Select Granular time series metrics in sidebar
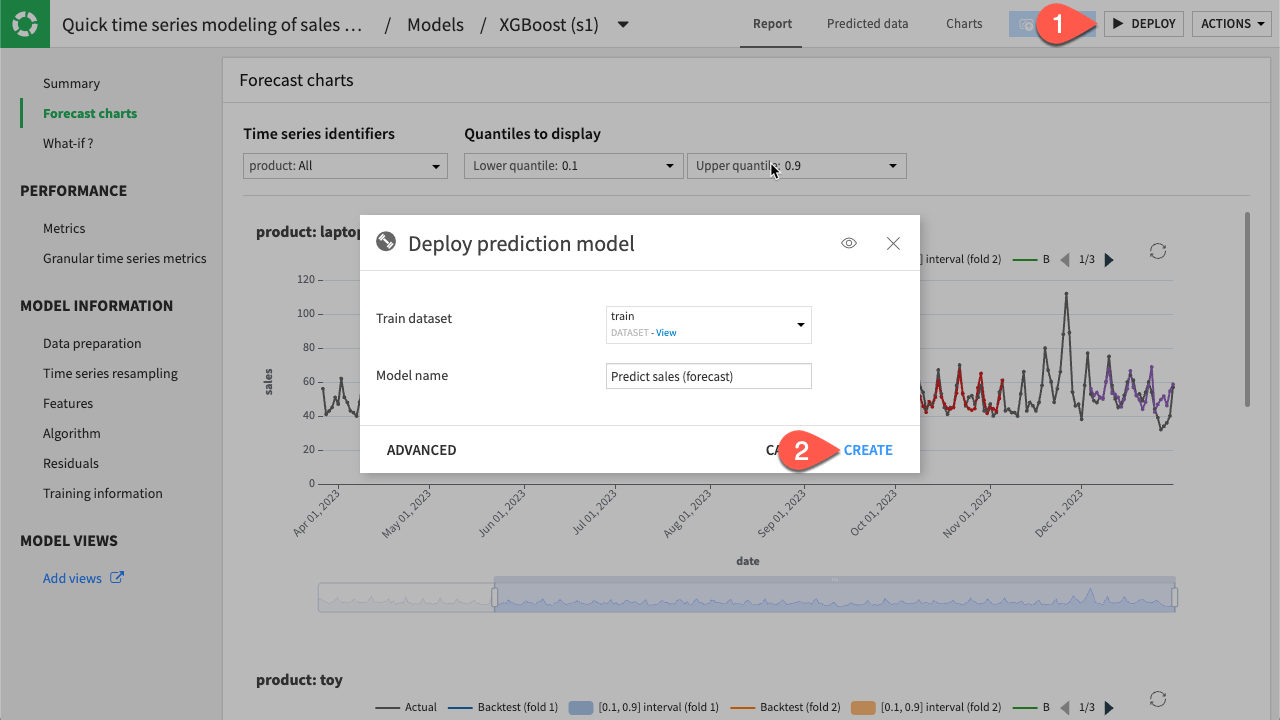This screenshot has height=720, width=1280. tap(124, 257)
